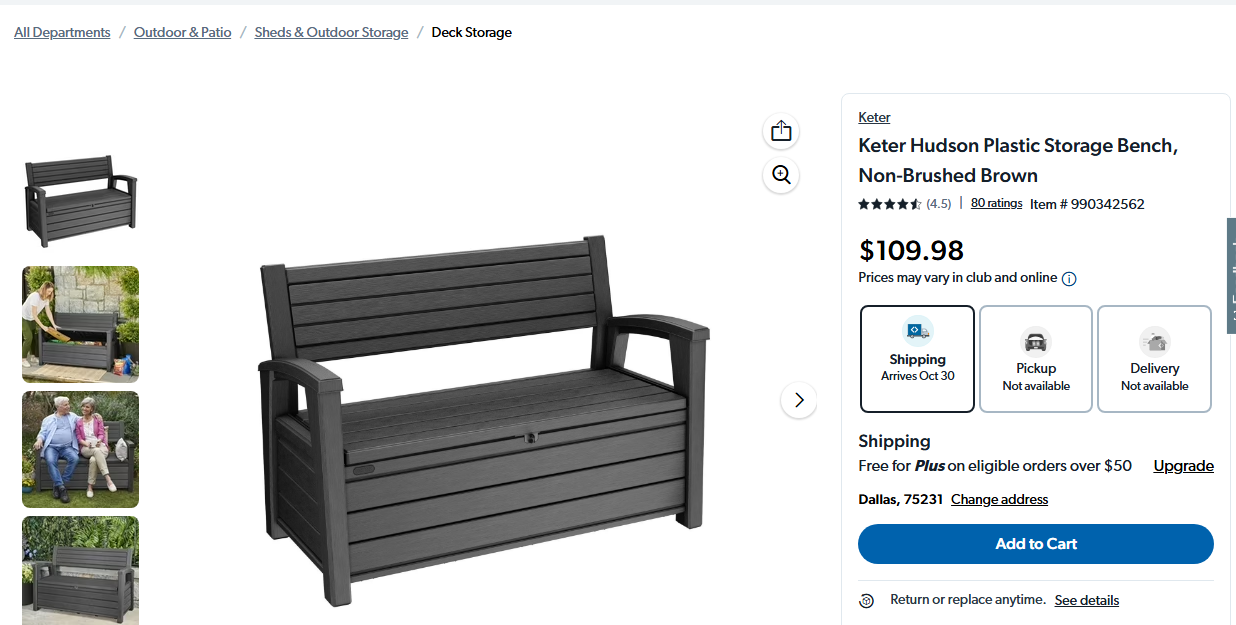Click Change address link

(x=999, y=499)
